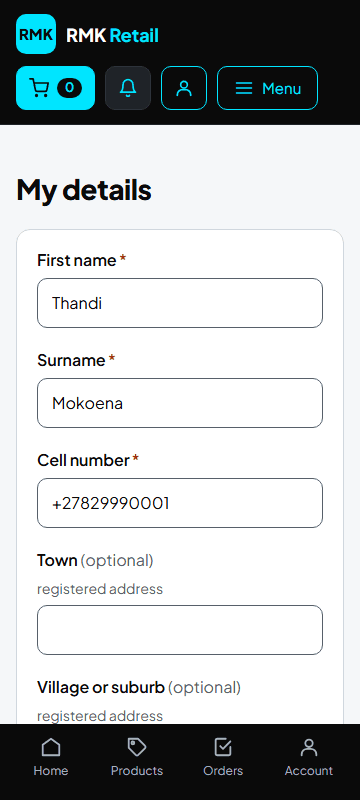Click the RMK Retail brand name
360x800 pixels.
point(112,35)
